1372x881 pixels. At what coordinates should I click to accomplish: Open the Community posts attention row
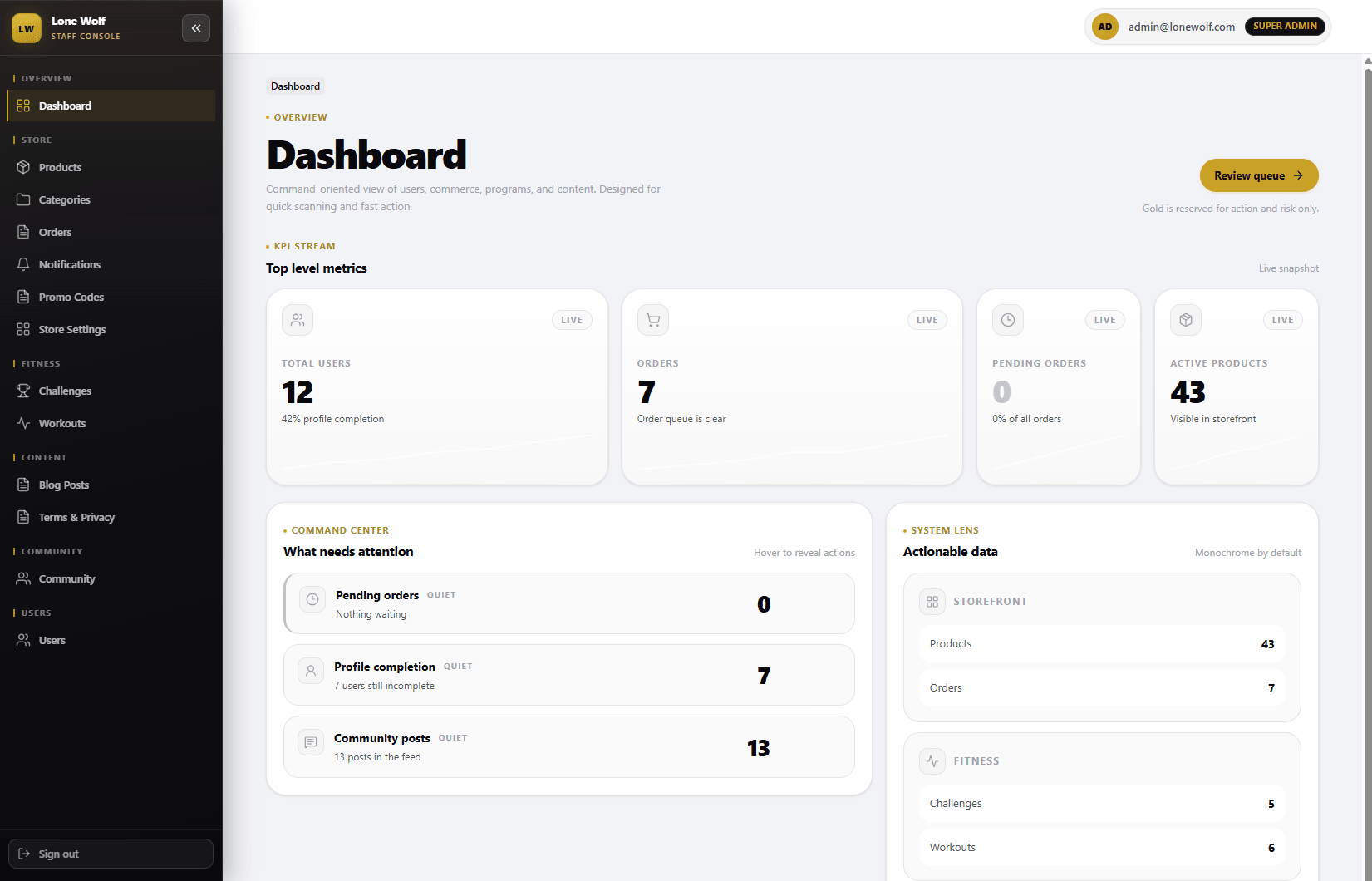tap(569, 746)
